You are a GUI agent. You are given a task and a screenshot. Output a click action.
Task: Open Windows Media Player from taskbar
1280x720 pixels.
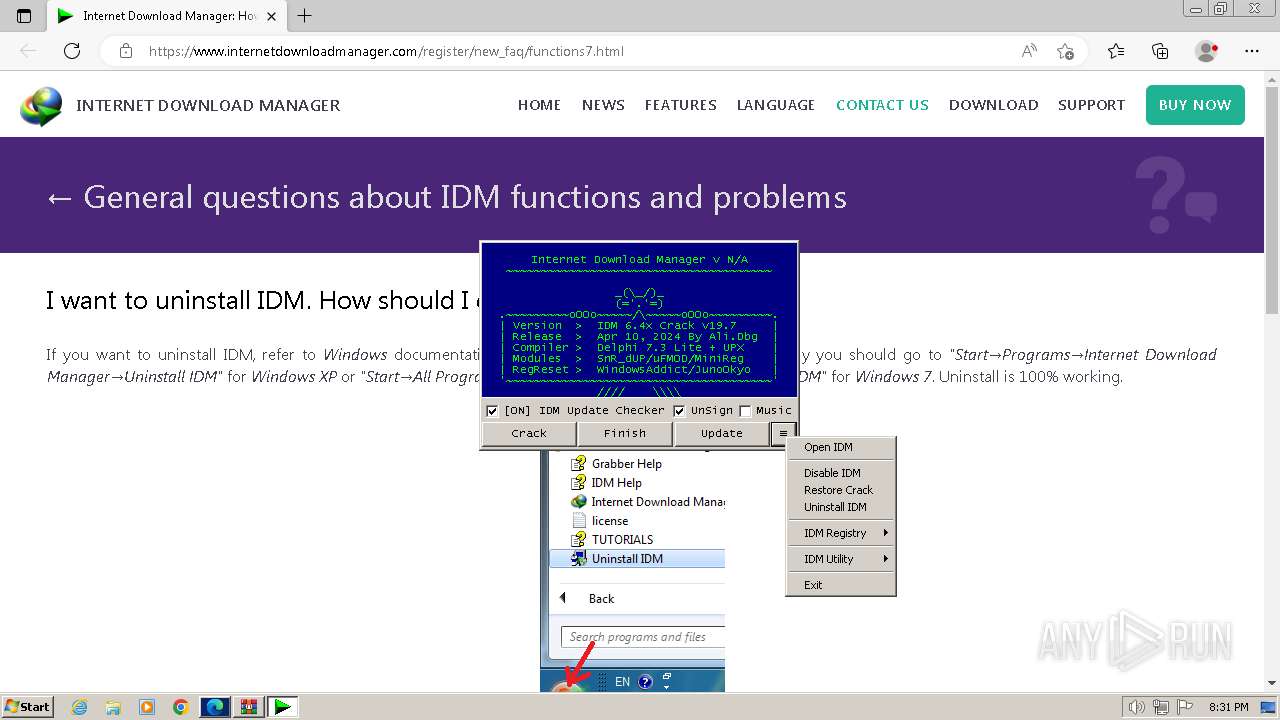[x=147, y=707]
